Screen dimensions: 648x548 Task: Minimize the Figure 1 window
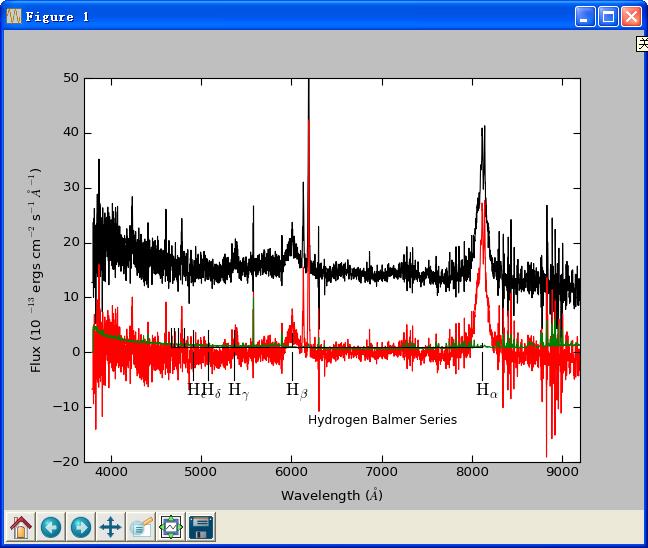pyautogui.click(x=585, y=17)
